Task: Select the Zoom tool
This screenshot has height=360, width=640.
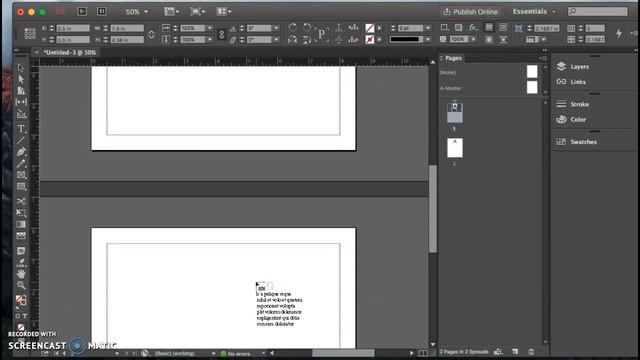Action: 21,285
